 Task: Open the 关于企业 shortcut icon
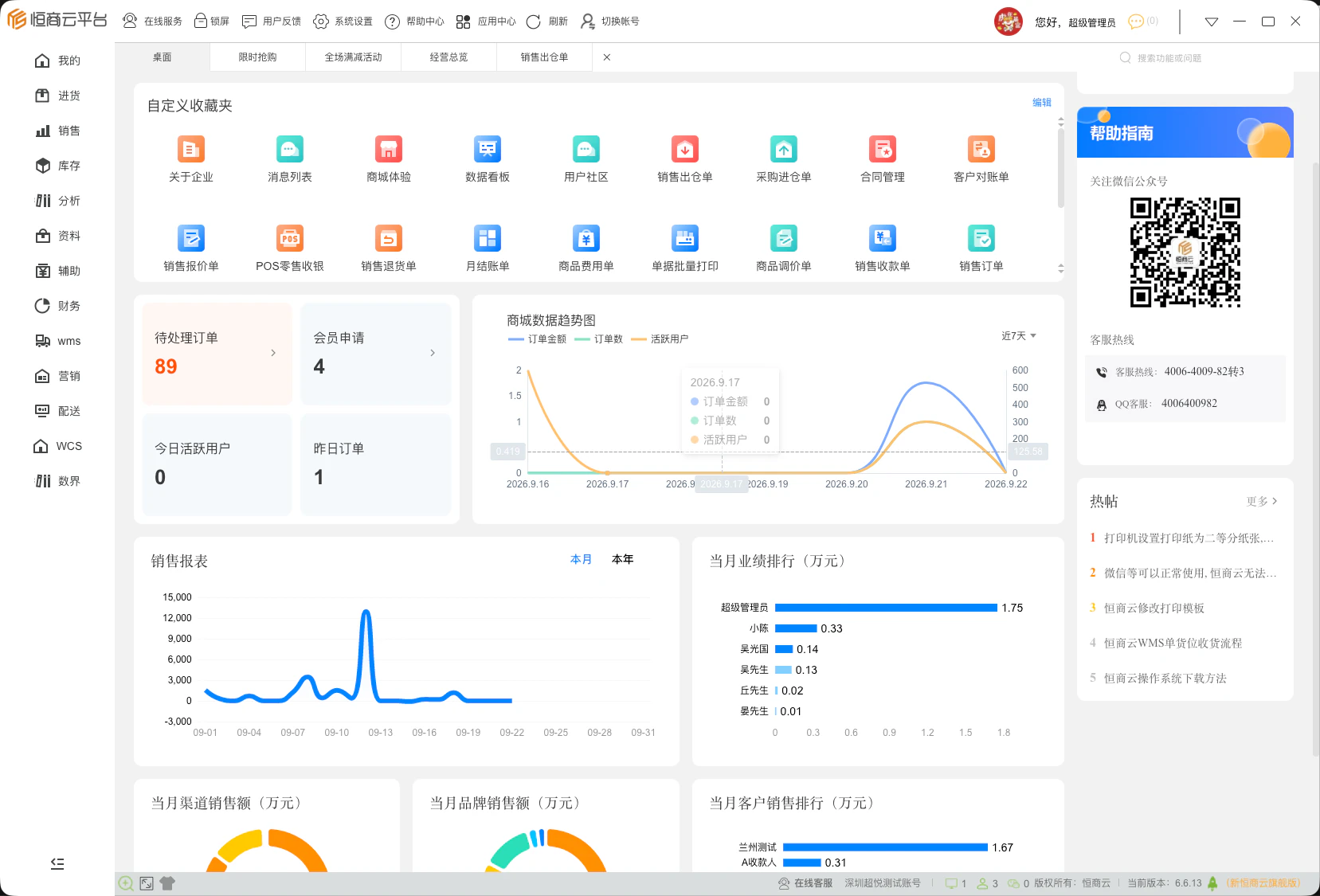(190, 149)
